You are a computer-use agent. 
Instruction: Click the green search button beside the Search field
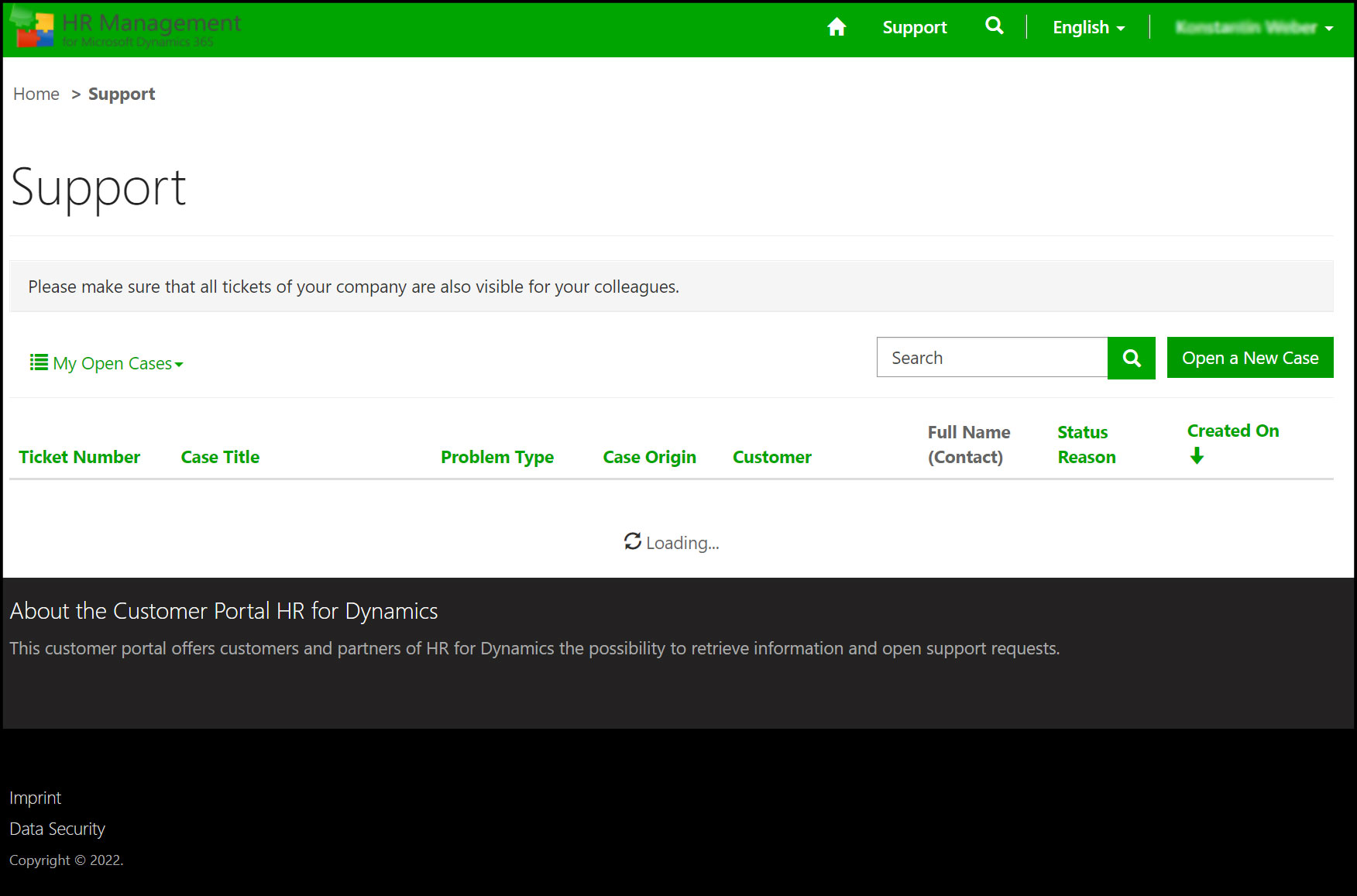[1131, 358]
